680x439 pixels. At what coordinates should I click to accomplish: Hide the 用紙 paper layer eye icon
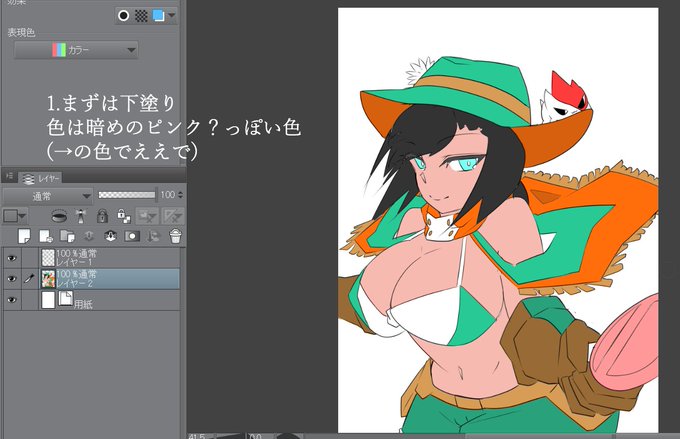[x=12, y=300]
